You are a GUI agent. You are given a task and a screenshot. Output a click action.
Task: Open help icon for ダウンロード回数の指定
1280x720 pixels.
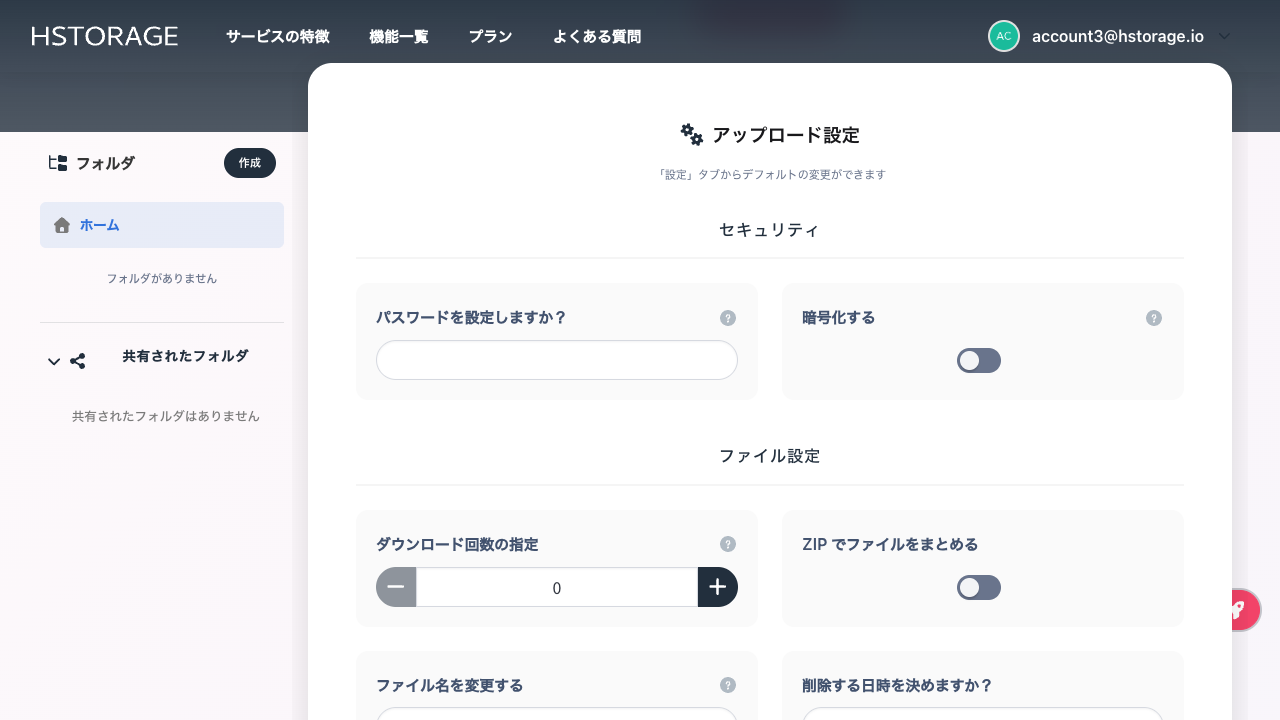click(728, 544)
